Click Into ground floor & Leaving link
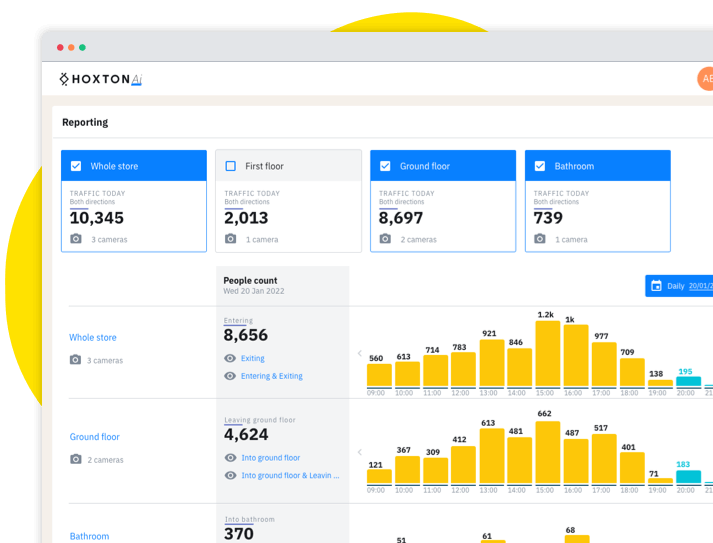The width and height of the screenshot is (713, 543). (x=290, y=476)
